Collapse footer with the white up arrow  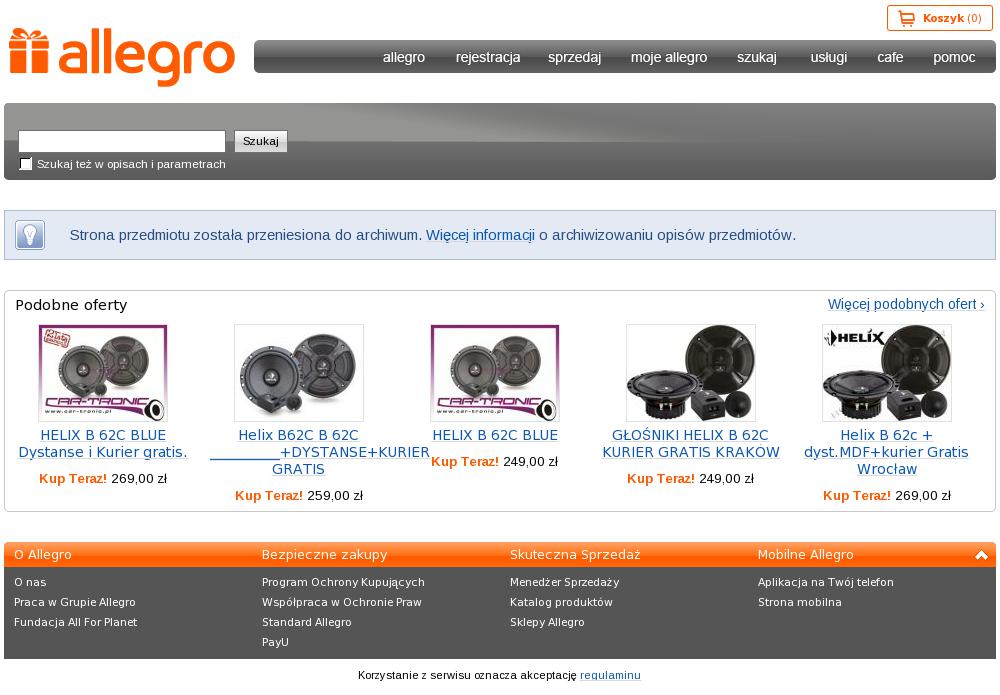981,555
